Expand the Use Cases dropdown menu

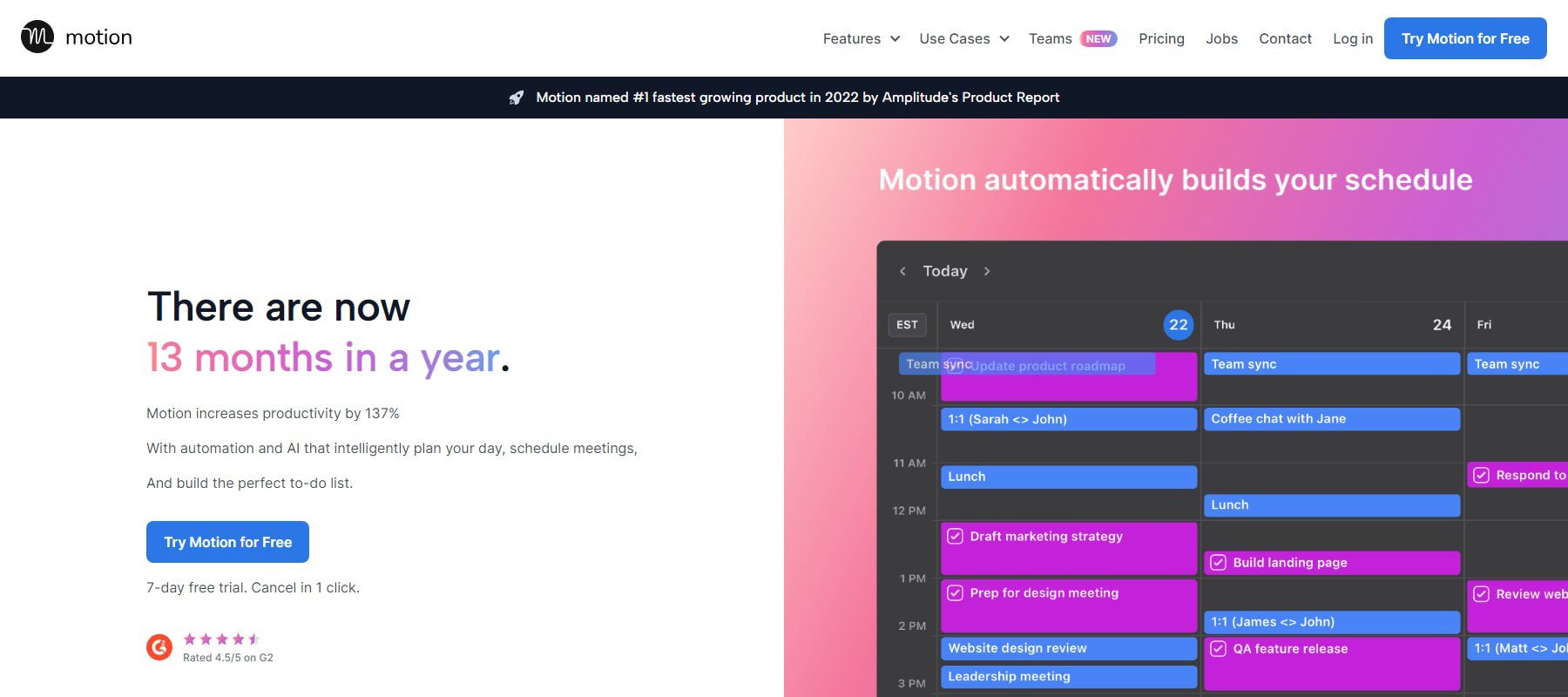pyautogui.click(x=964, y=38)
